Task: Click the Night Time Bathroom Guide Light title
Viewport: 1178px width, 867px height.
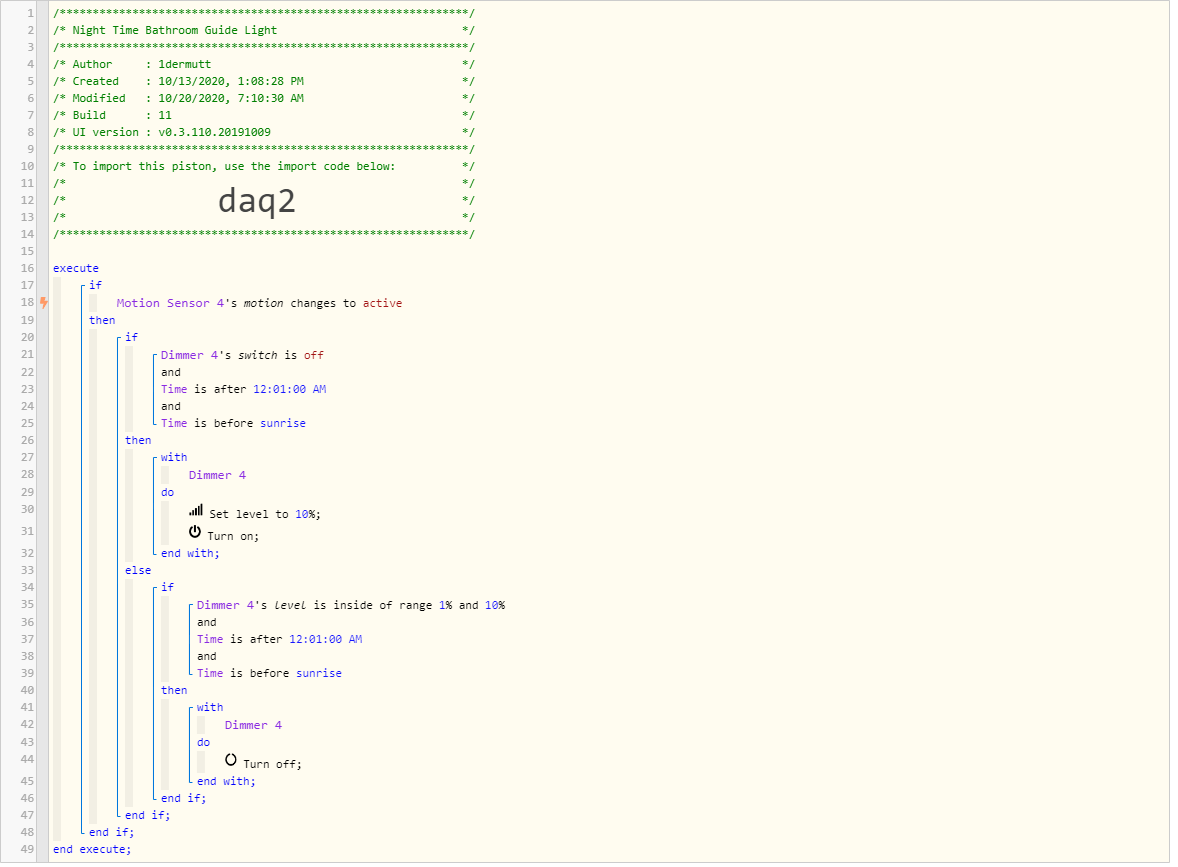Action: pos(175,31)
